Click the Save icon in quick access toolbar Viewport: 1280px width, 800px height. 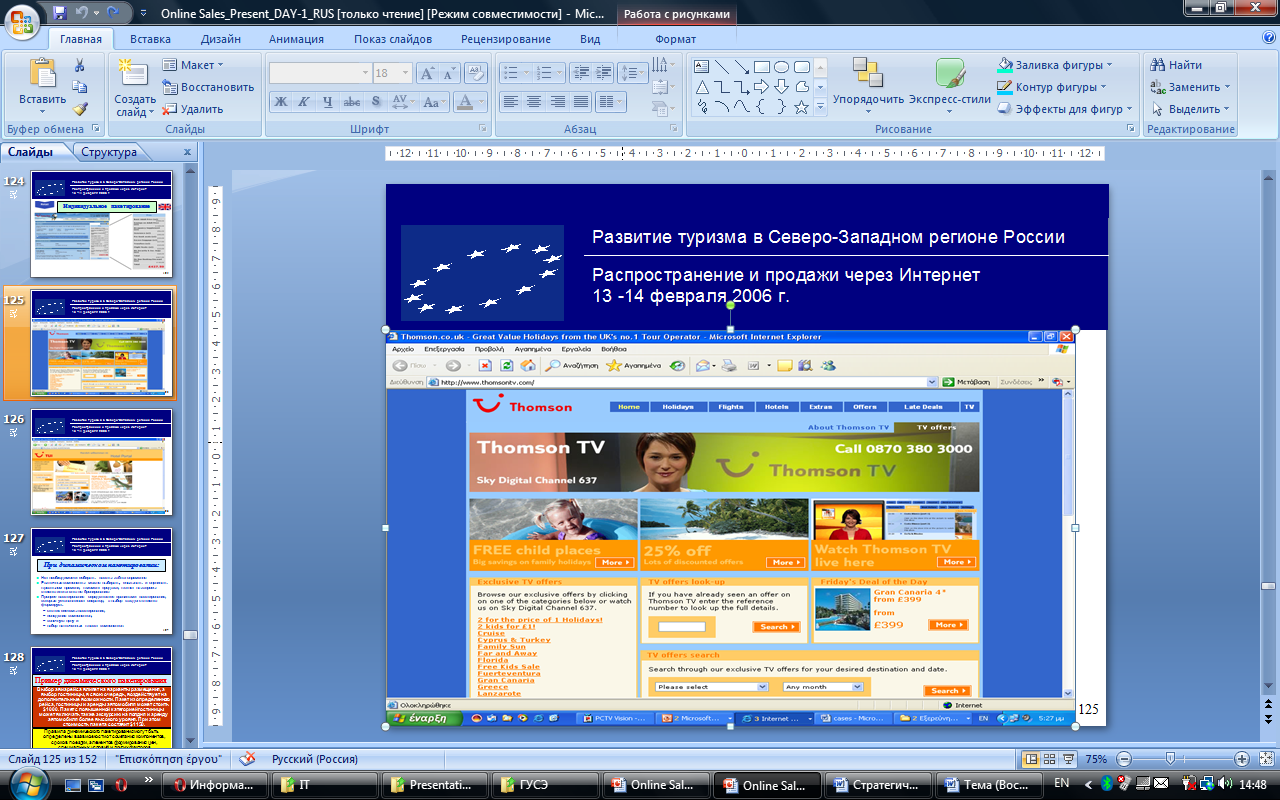pyautogui.click(x=60, y=14)
